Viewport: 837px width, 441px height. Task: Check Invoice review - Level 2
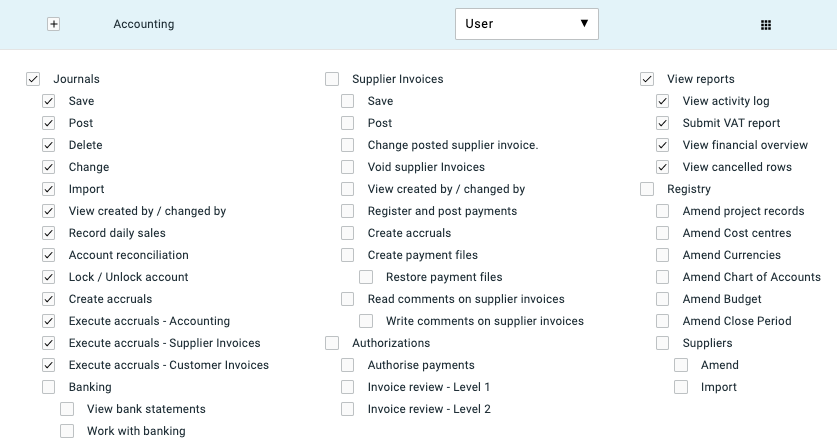[x=348, y=409]
